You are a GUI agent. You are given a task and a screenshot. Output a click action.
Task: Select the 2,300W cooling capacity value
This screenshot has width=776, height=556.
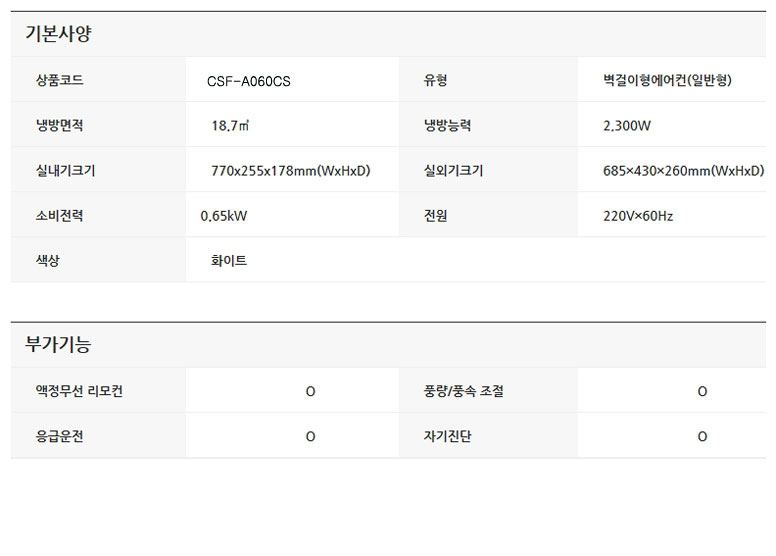[x=627, y=126]
